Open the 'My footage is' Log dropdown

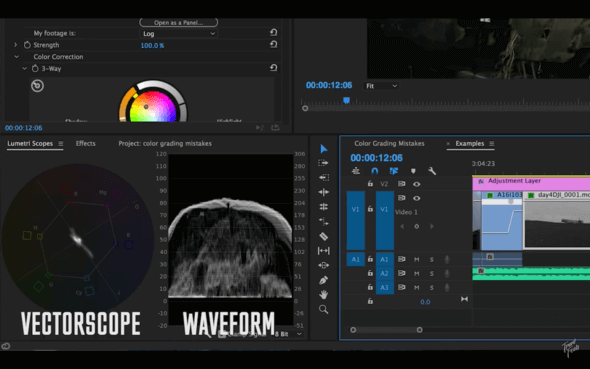coord(178,33)
